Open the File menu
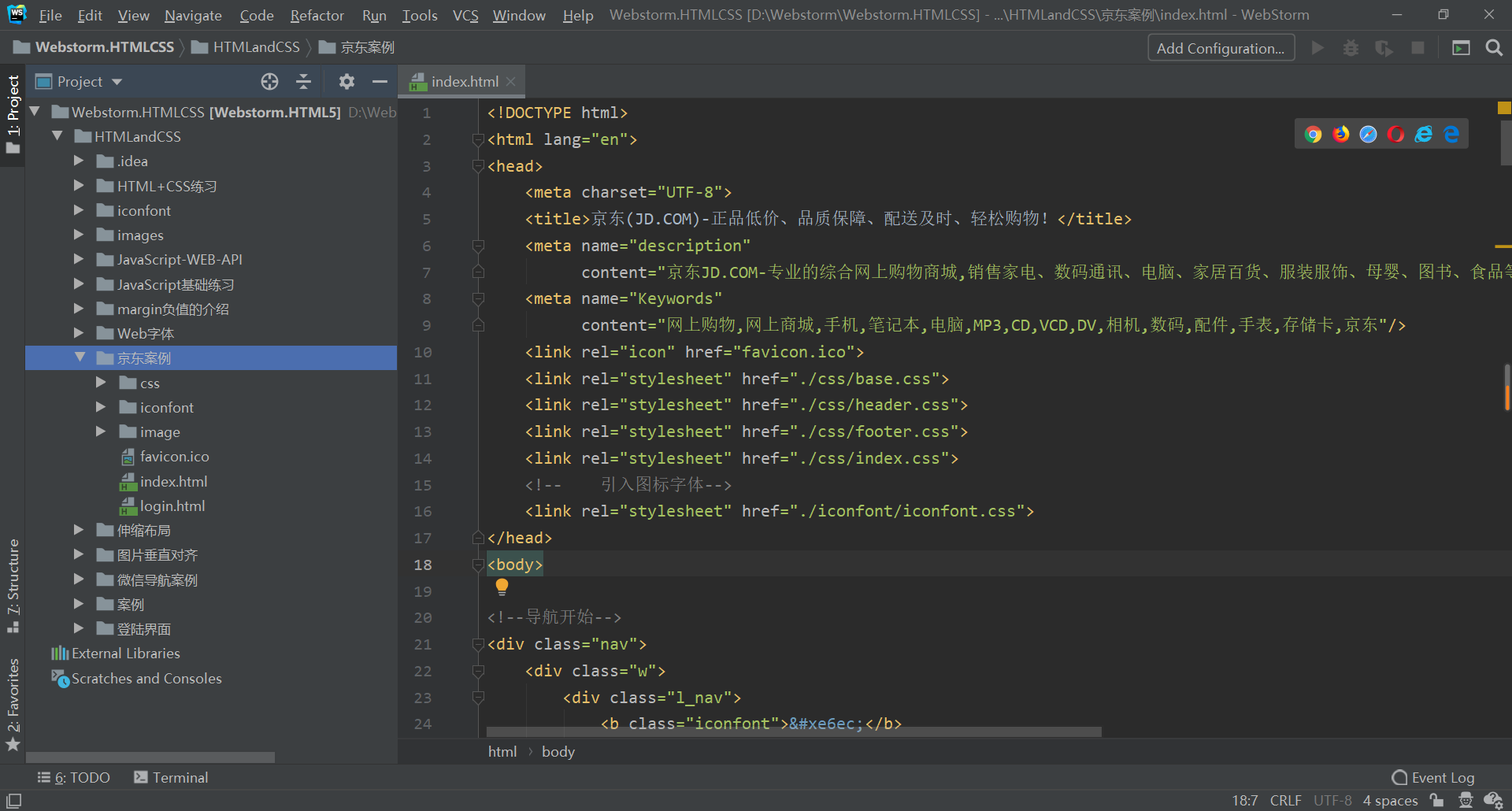 tap(50, 15)
